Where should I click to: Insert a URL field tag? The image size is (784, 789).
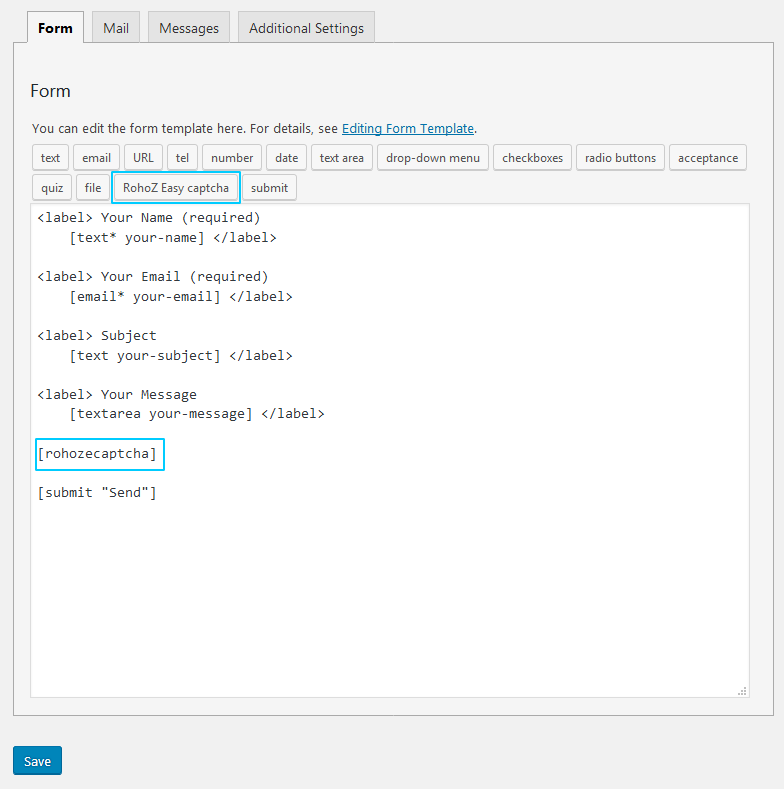pyautogui.click(x=143, y=157)
